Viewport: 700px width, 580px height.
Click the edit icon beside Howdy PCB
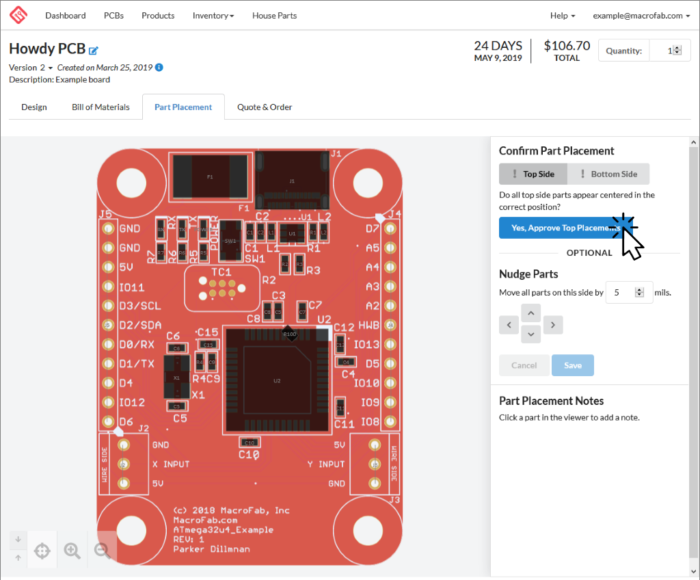coord(94,50)
